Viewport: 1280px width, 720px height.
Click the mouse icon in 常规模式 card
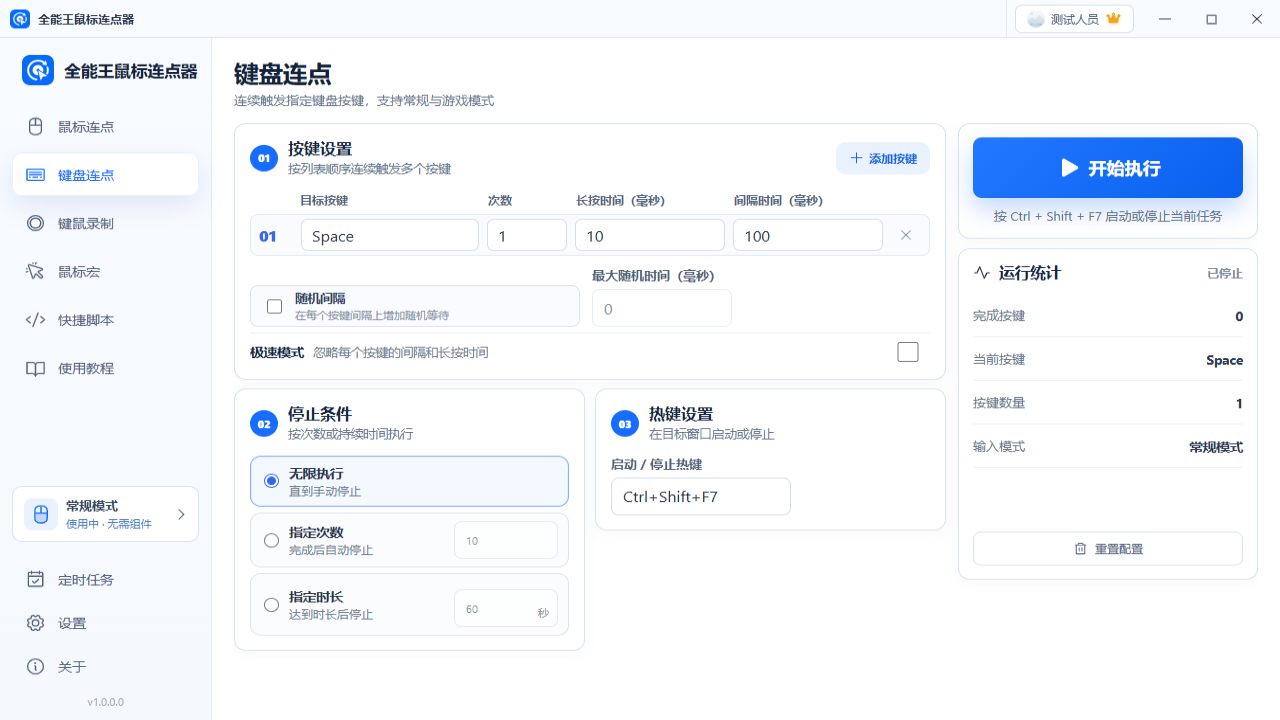tap(41, 514)
